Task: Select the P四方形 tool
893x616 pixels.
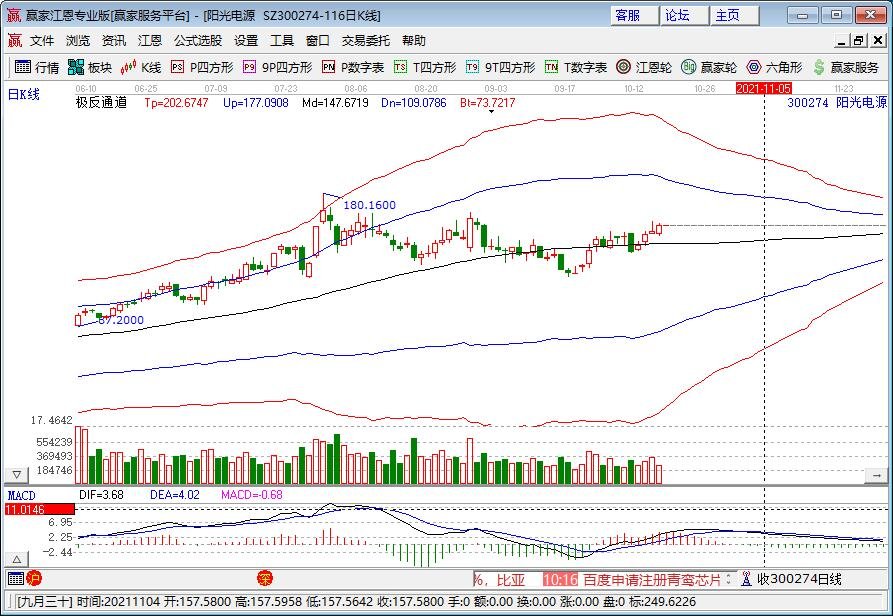Action: point(201,67)
